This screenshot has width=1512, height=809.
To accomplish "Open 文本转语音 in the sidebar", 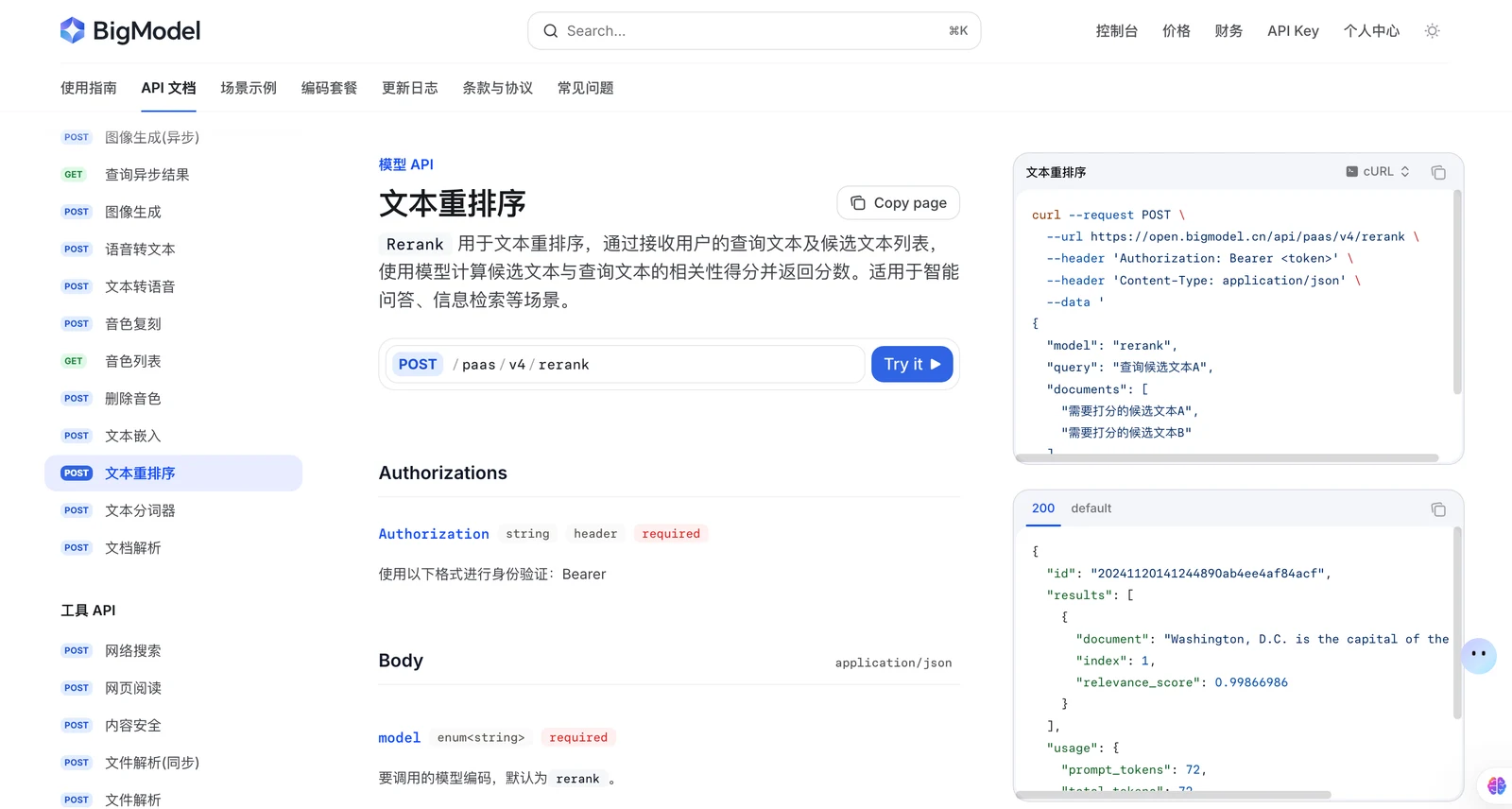I will click(x=173, y=286).
